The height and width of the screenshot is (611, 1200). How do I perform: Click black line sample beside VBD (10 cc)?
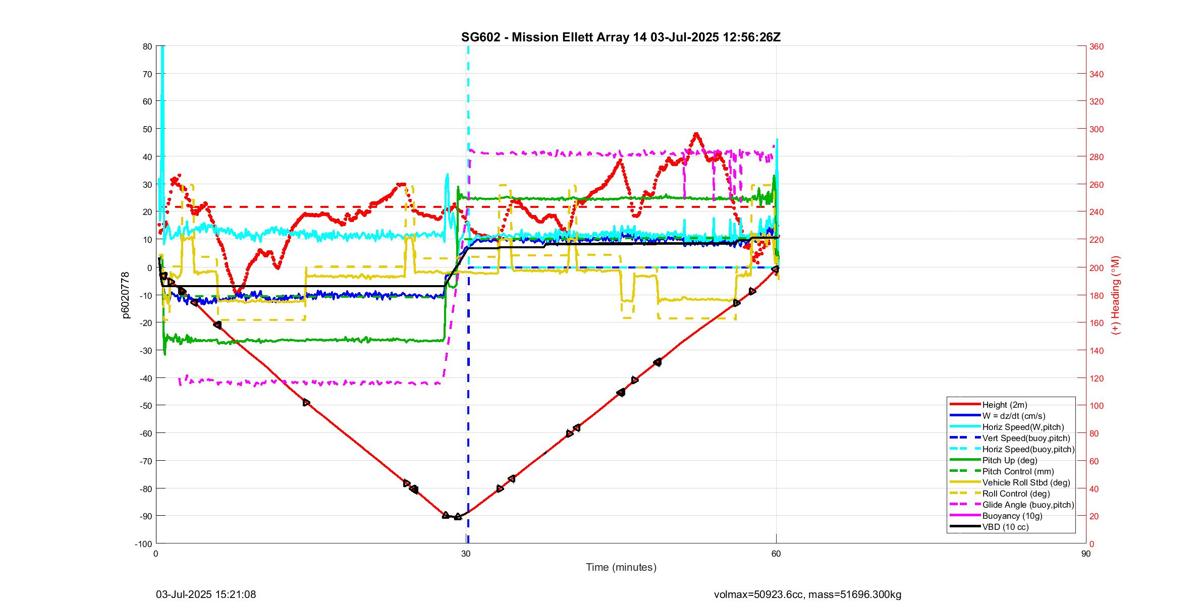click(965, 526)
